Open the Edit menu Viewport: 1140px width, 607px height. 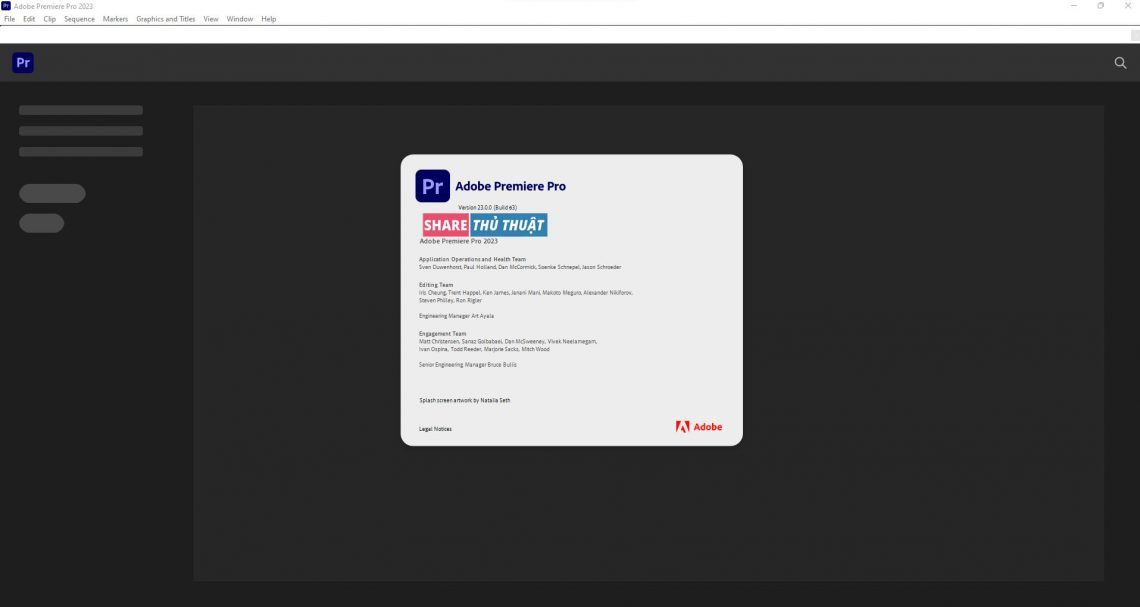coord(29,19)
